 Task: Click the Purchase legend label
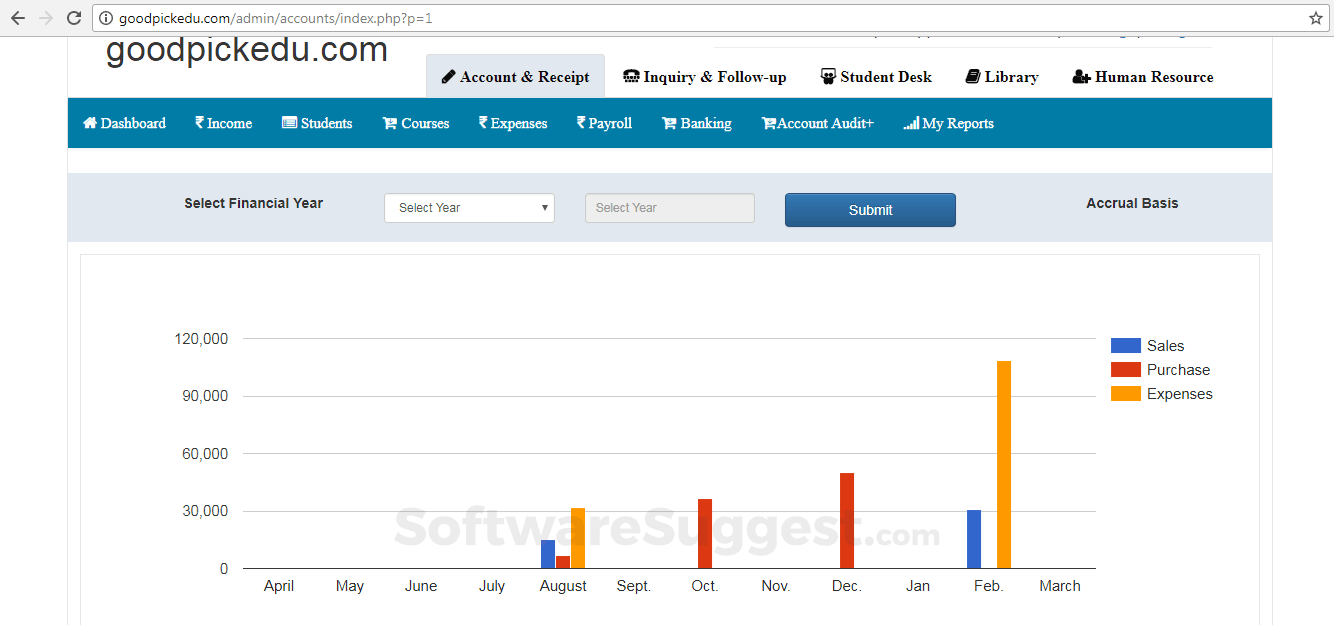pos(1179,370)
